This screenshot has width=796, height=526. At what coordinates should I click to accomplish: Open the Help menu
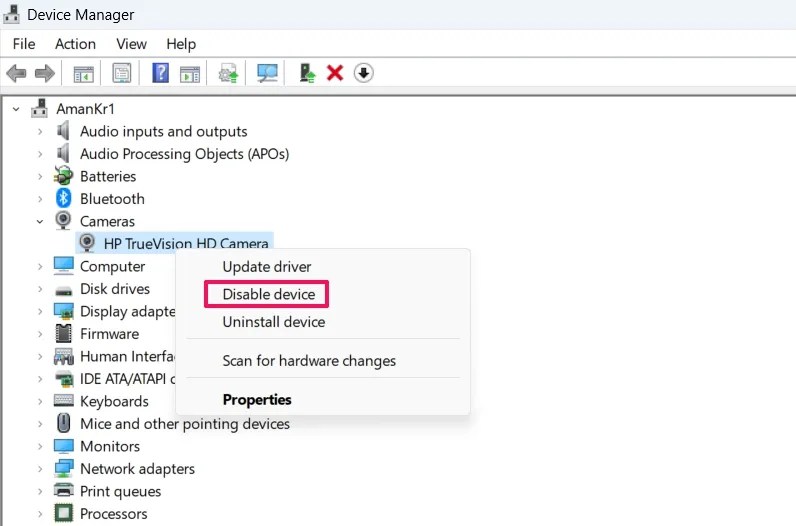tap(181, 44)
